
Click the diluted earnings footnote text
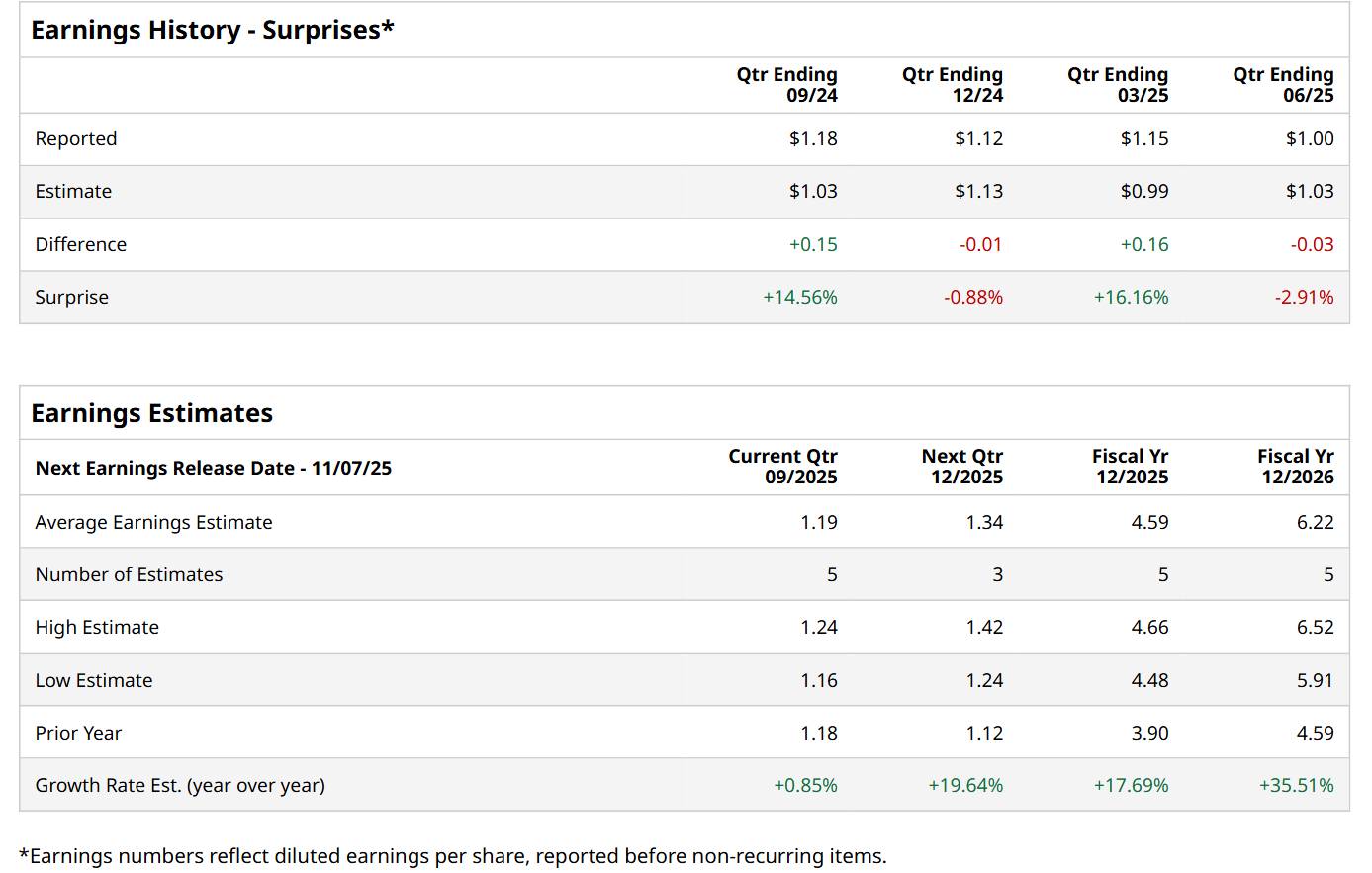point(453,856)
